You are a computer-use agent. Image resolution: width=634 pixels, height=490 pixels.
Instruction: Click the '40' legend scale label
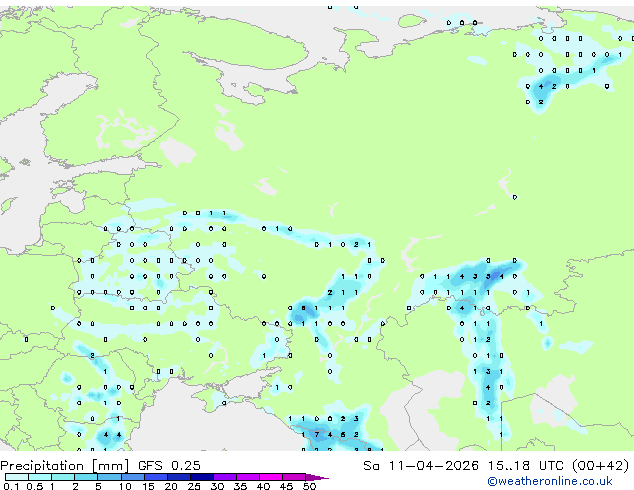tap(264, 486)
